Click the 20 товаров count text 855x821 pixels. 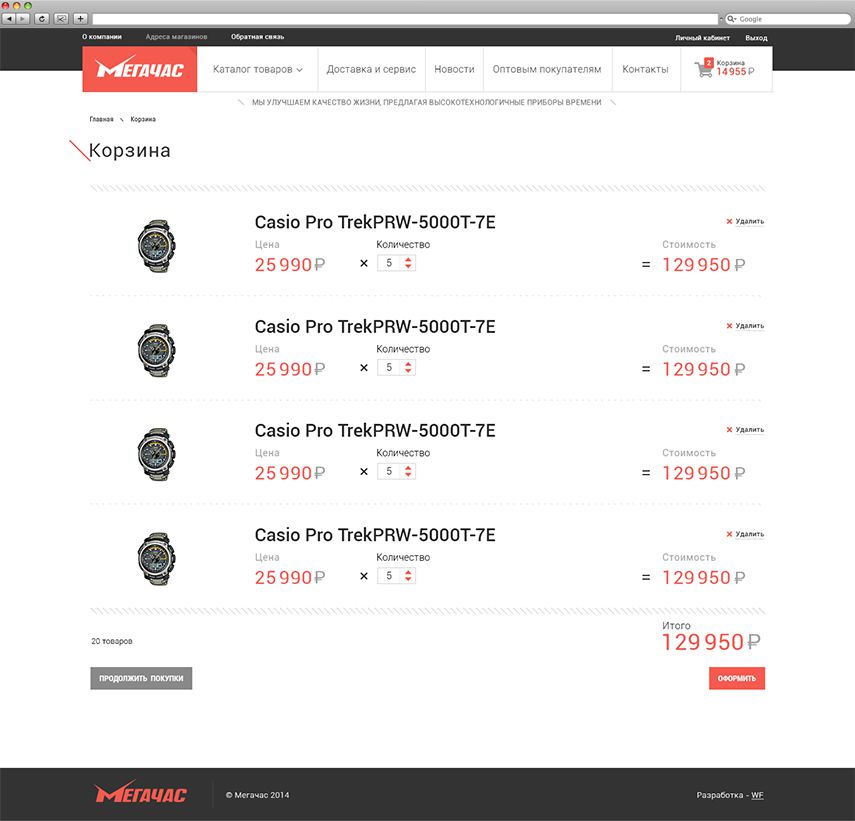tap(112, 641)
